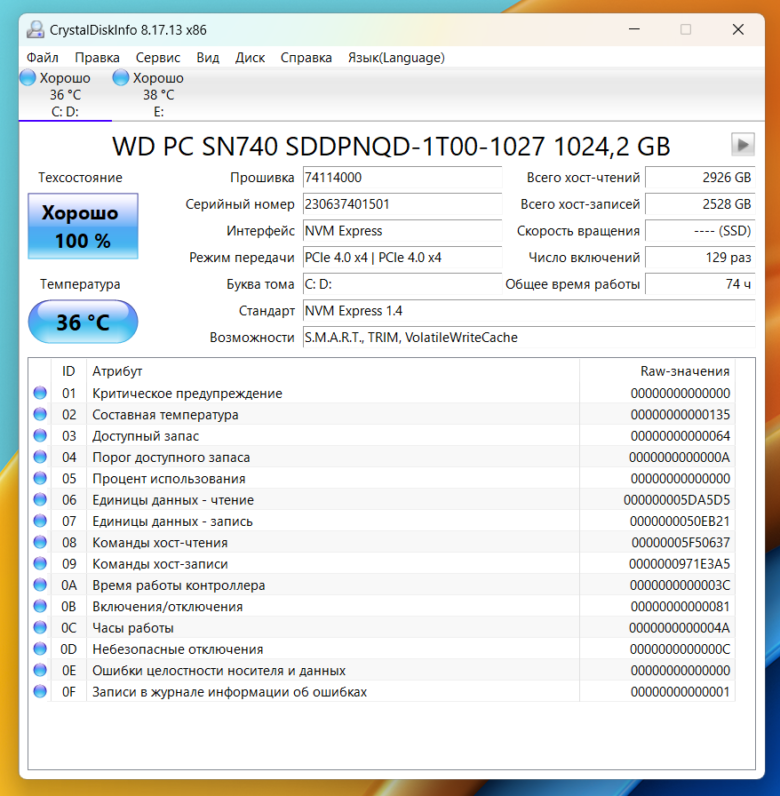Click the blue status orb for E: disk
This screenshot has width=780, height=796.
tap(121, 78)
